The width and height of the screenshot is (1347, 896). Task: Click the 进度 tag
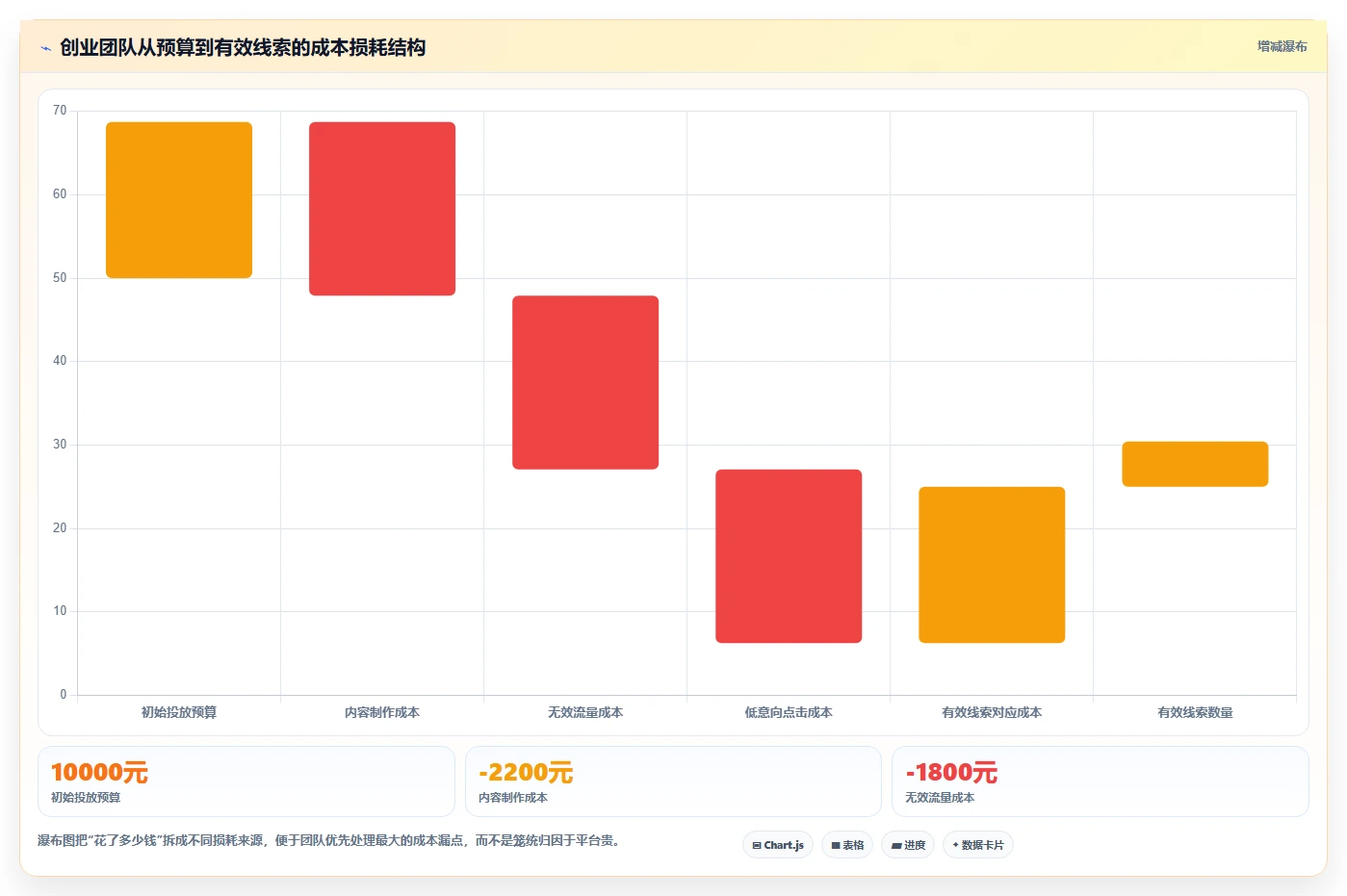(908, 845)
